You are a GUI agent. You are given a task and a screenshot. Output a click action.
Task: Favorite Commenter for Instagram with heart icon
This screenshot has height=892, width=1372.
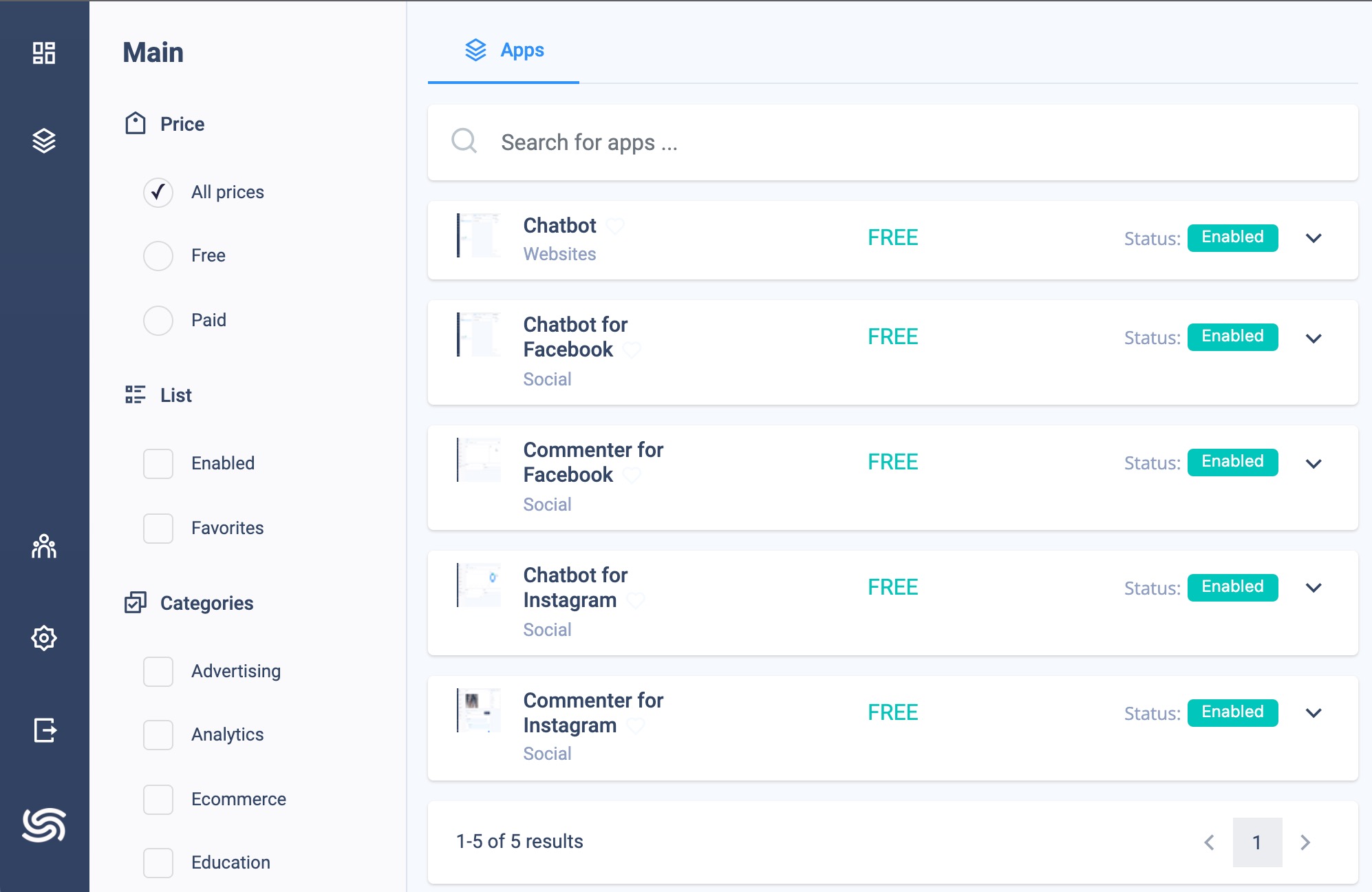[x=636, y=725]
